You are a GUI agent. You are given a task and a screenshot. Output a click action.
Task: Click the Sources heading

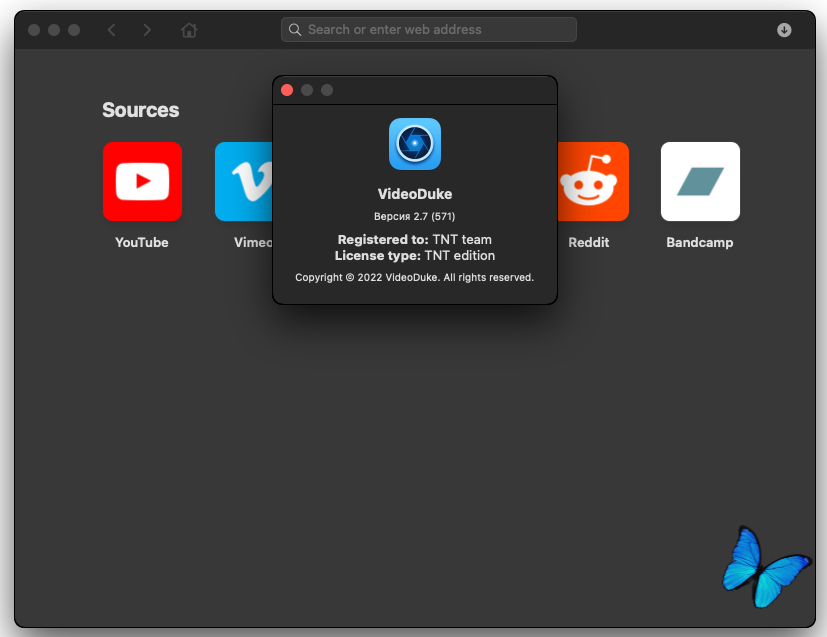coord(140,110)
